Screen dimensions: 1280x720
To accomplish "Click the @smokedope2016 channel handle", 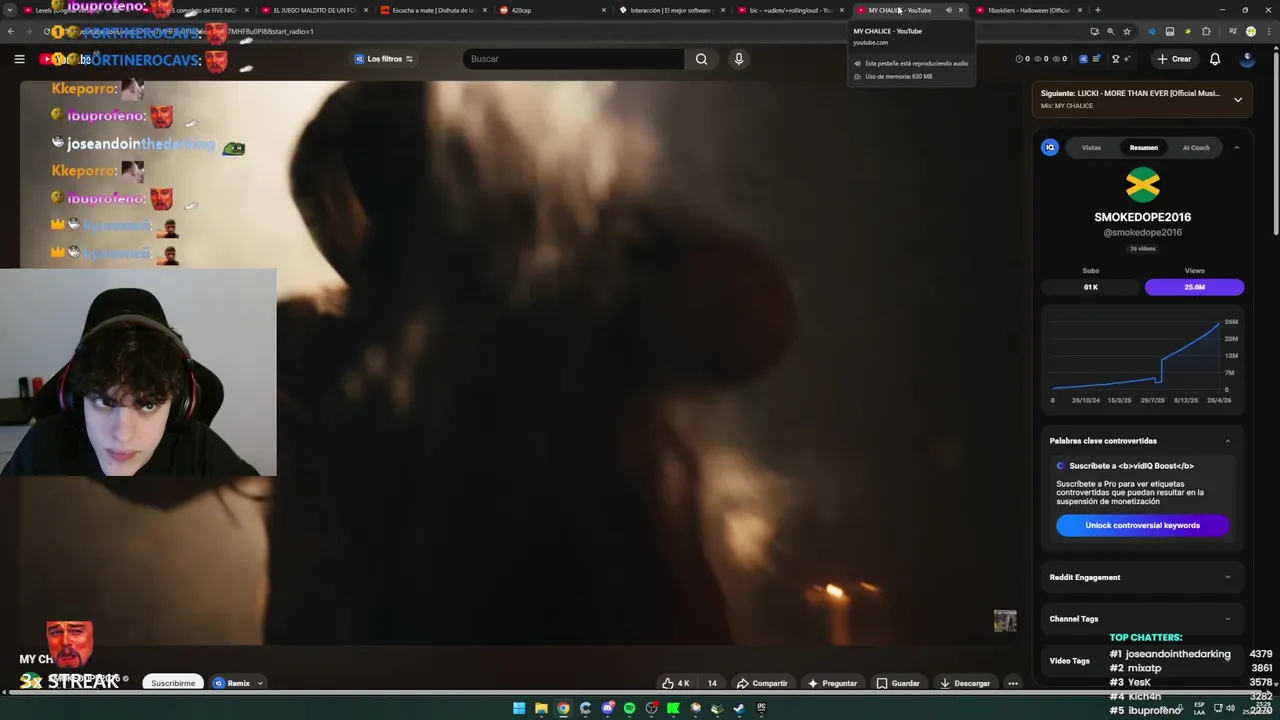I will click(1142, 232).
